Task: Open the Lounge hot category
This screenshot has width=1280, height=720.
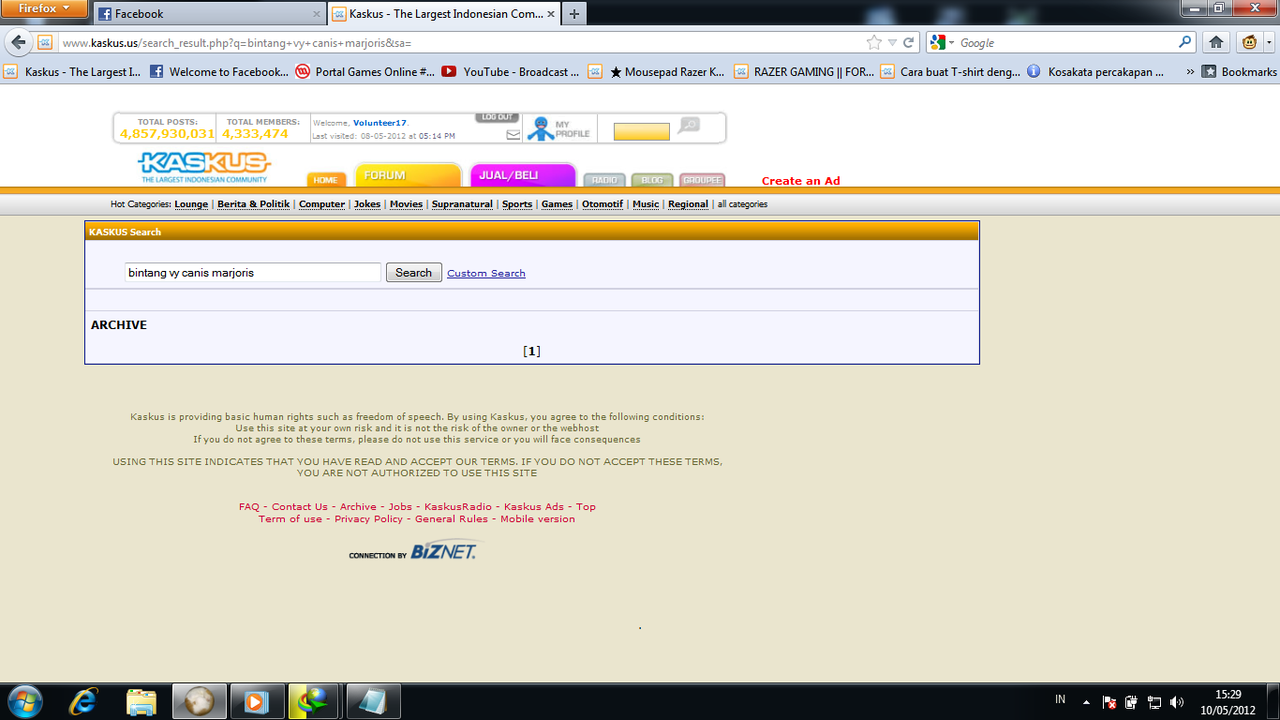Action: tap(191, 204)
